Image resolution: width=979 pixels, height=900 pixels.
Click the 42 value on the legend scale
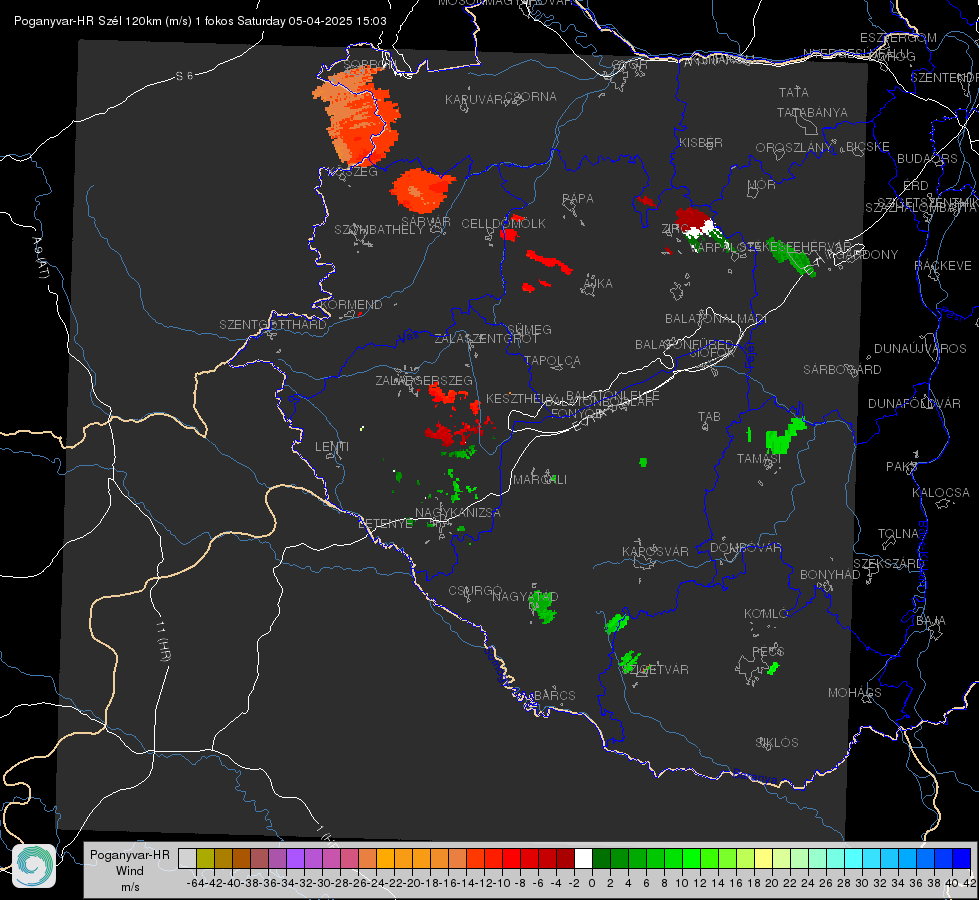point(969,883)
